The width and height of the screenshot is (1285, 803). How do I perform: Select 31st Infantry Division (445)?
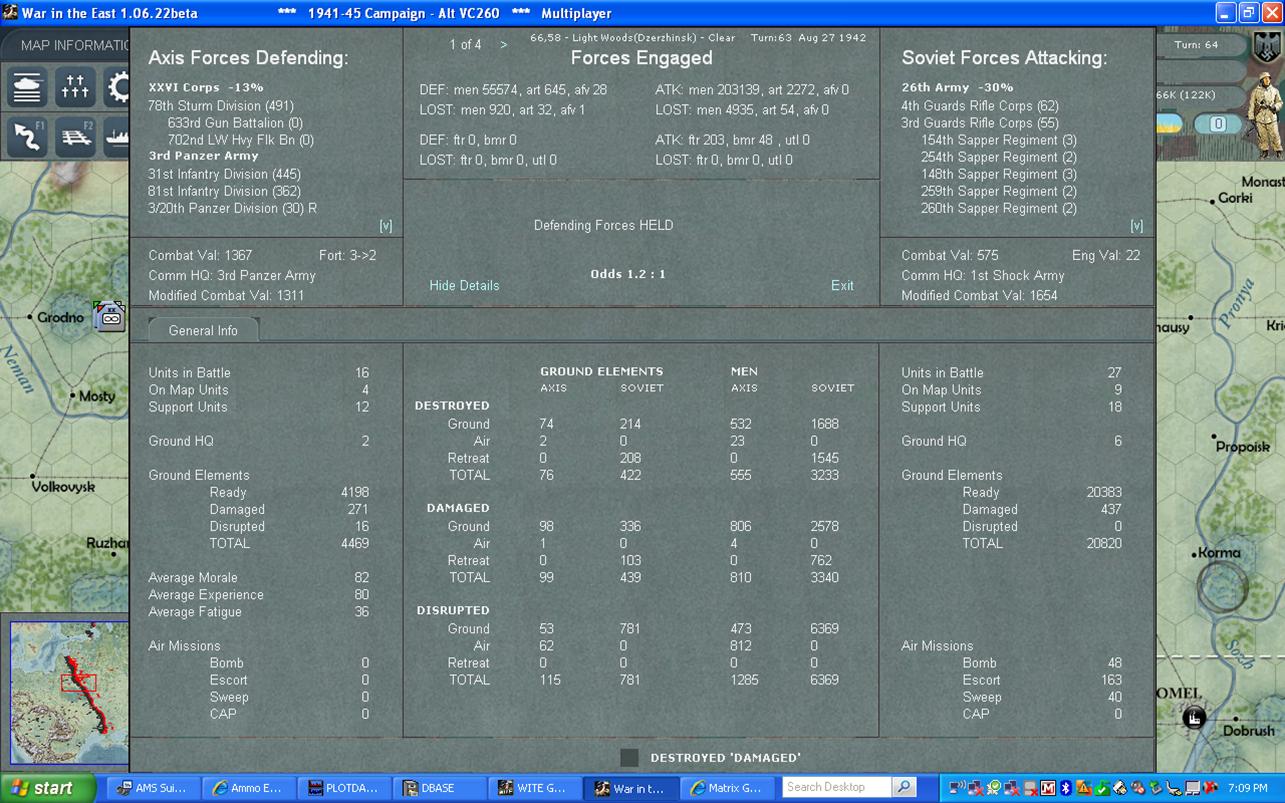pyautogui.click(x=224, y=174)
